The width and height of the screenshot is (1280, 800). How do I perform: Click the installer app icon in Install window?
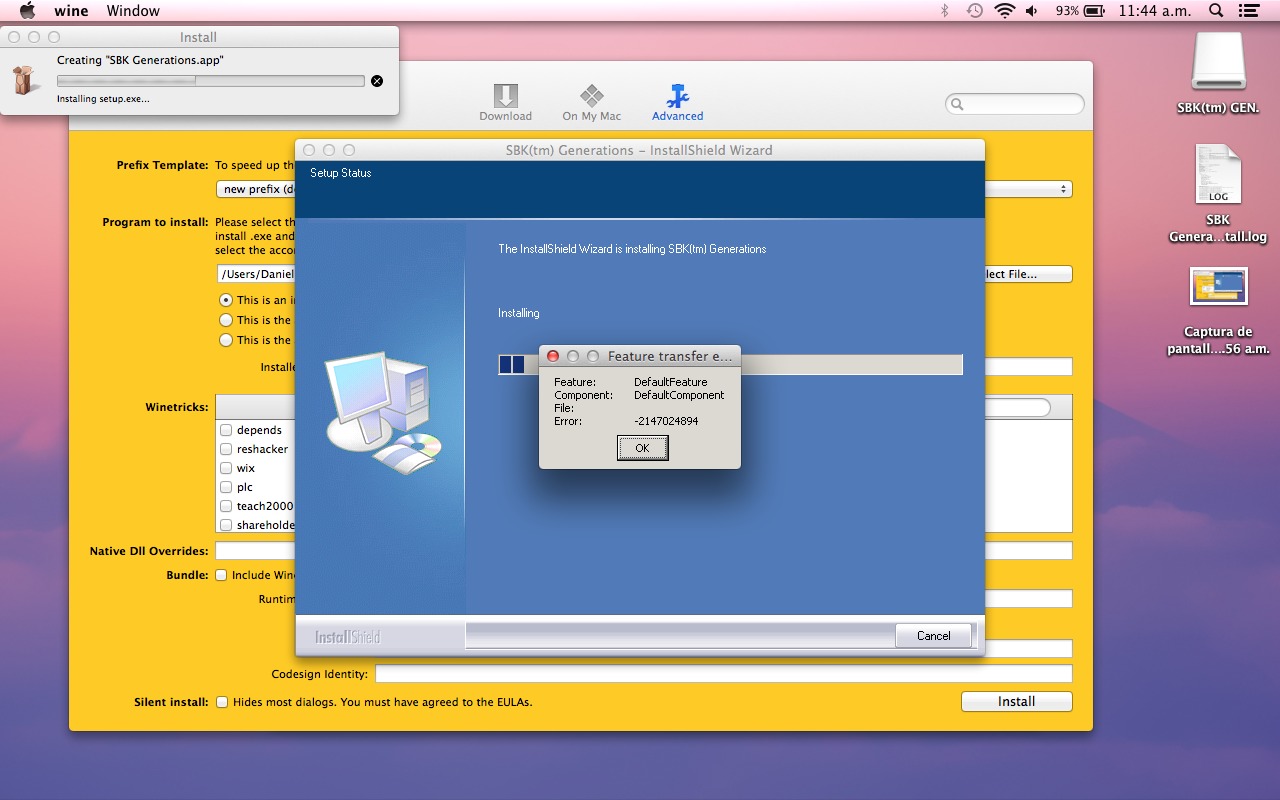pos(25,79)
